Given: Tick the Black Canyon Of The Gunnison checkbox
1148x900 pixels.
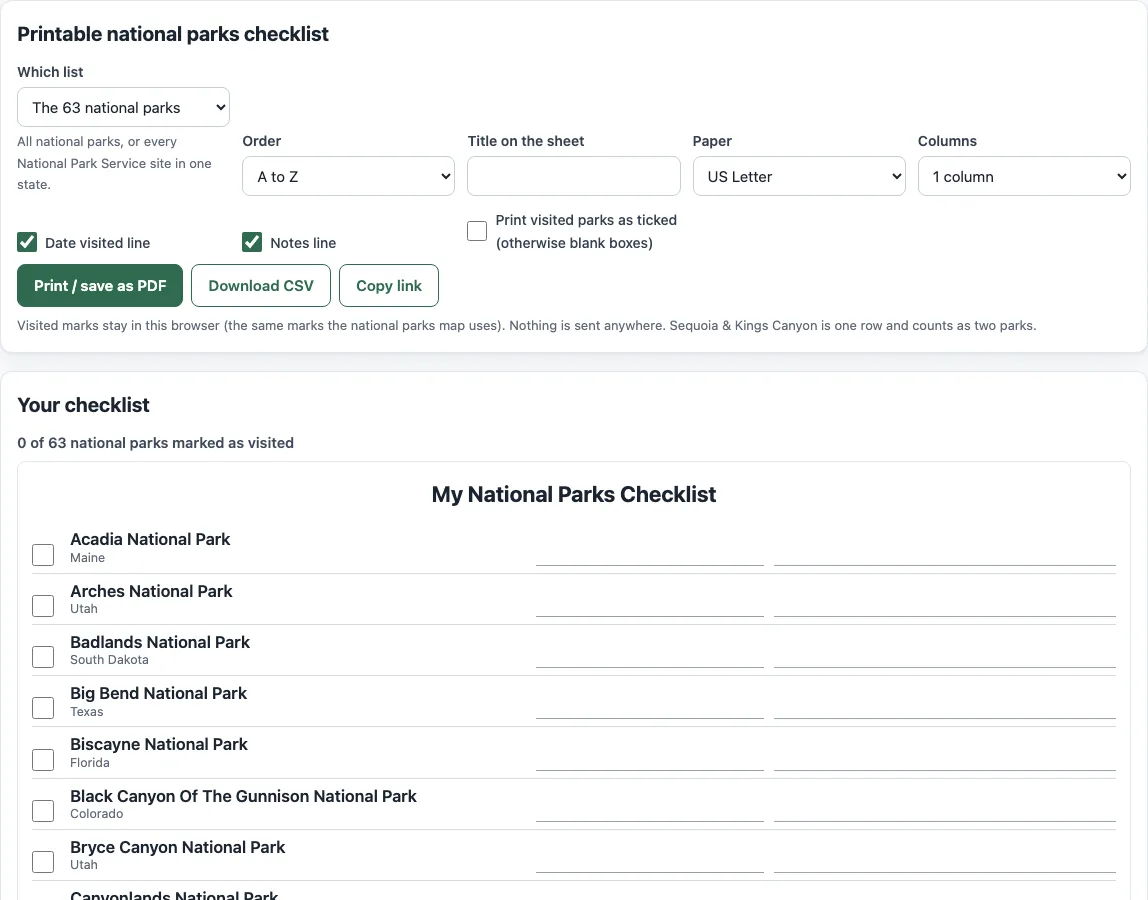Looking at the screenshot, I should pos(43,811).
